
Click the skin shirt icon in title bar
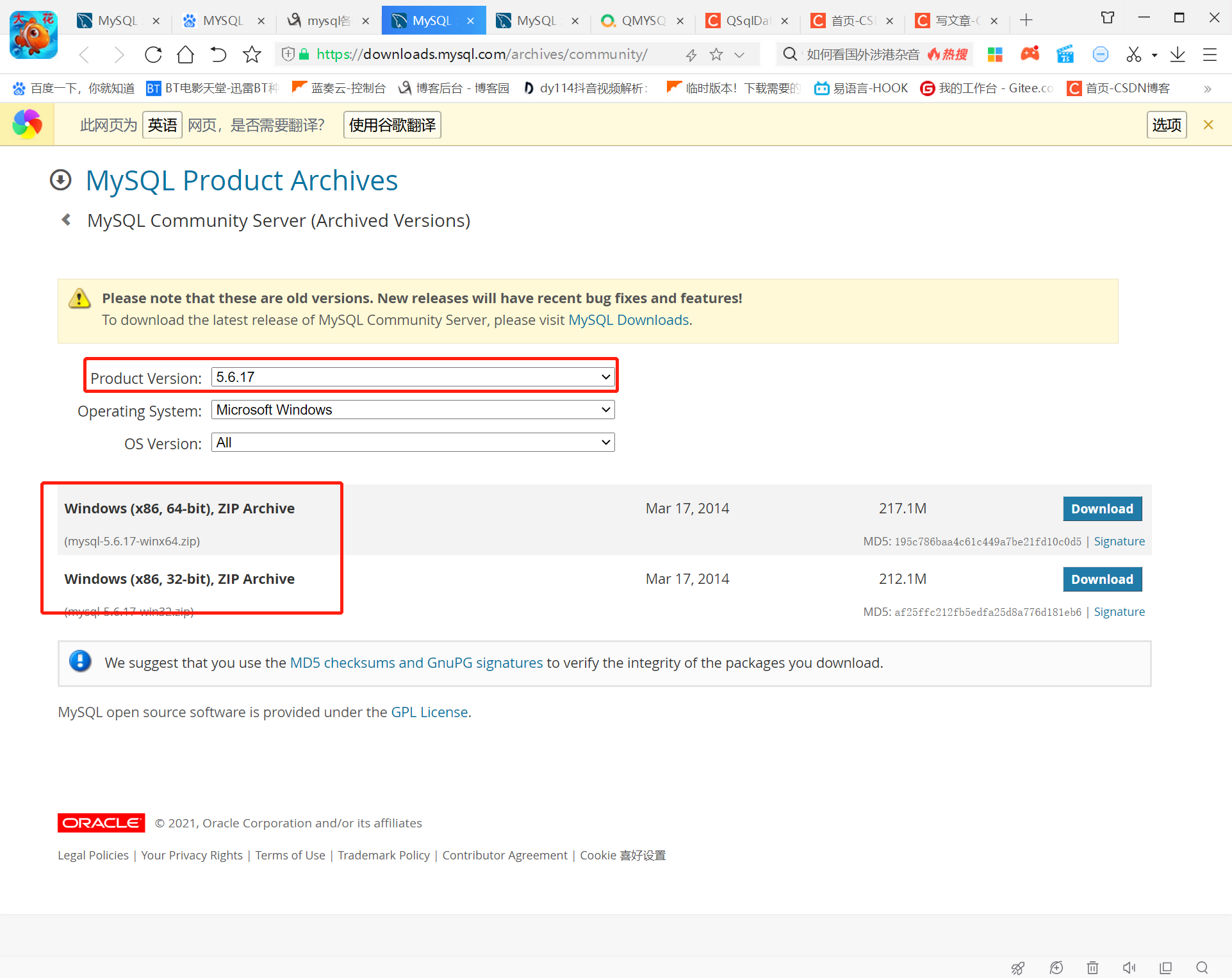click(x=1108, y=18)
